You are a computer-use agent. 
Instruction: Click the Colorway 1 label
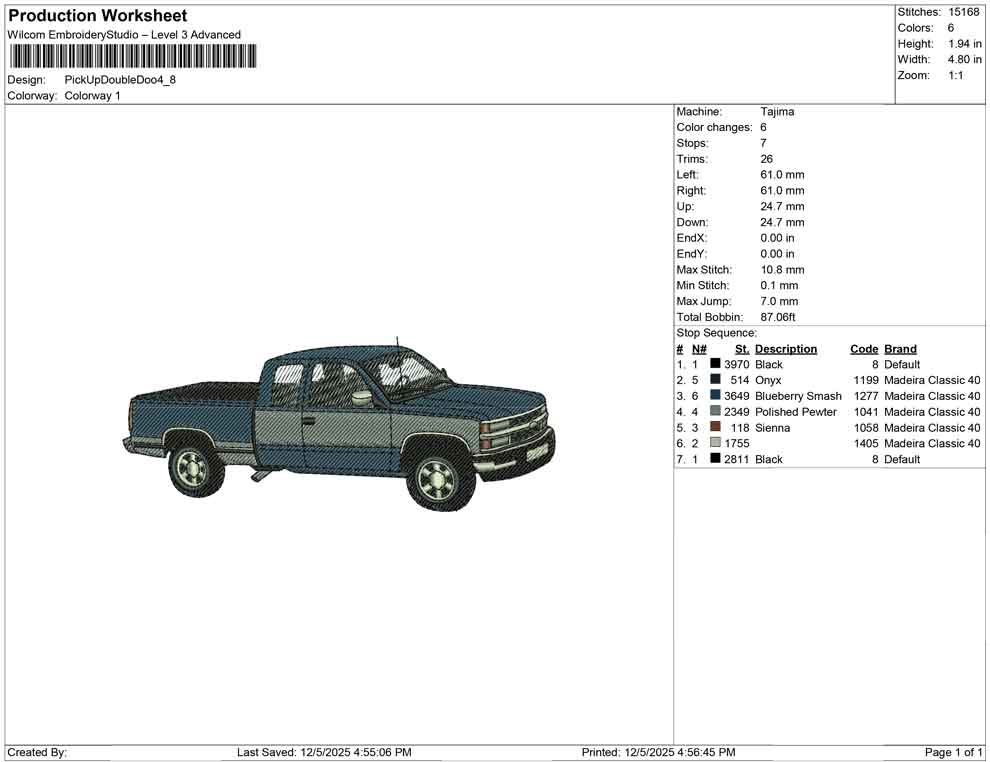pyautogui.click(x=91, y=96)
